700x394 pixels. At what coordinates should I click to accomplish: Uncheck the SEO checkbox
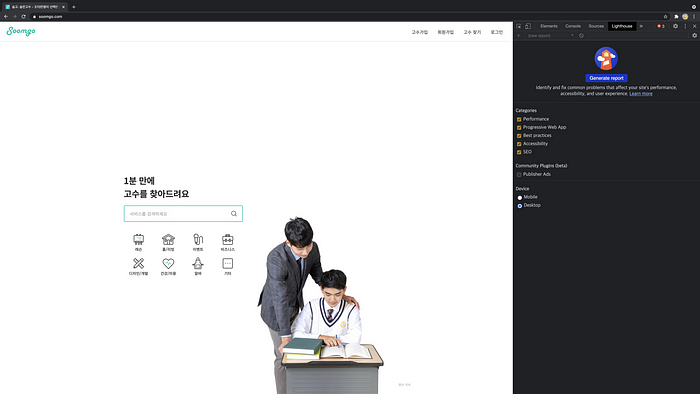coord(519,152)
